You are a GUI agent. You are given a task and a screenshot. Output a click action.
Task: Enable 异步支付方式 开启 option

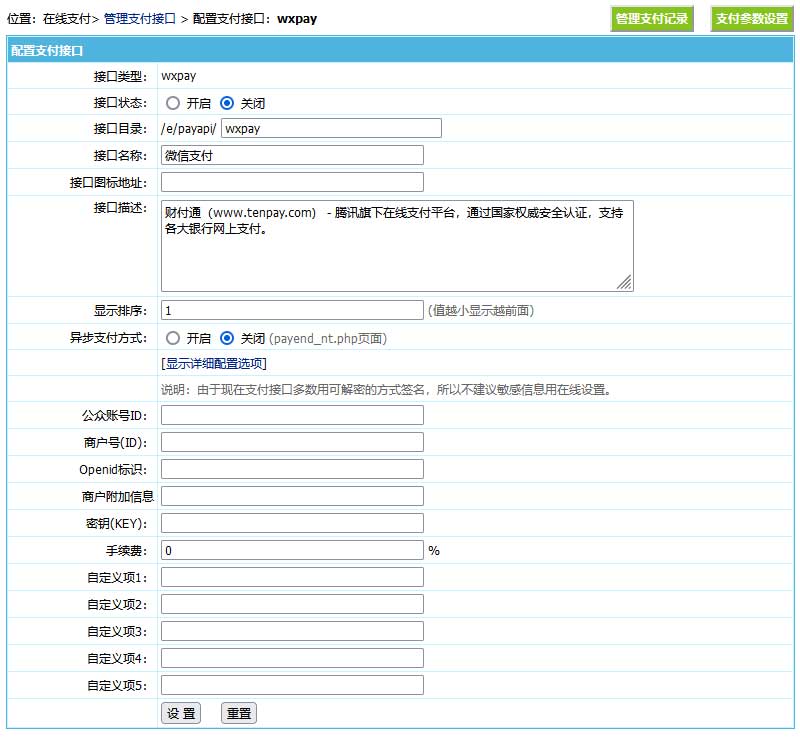click(x=173, y=338)
